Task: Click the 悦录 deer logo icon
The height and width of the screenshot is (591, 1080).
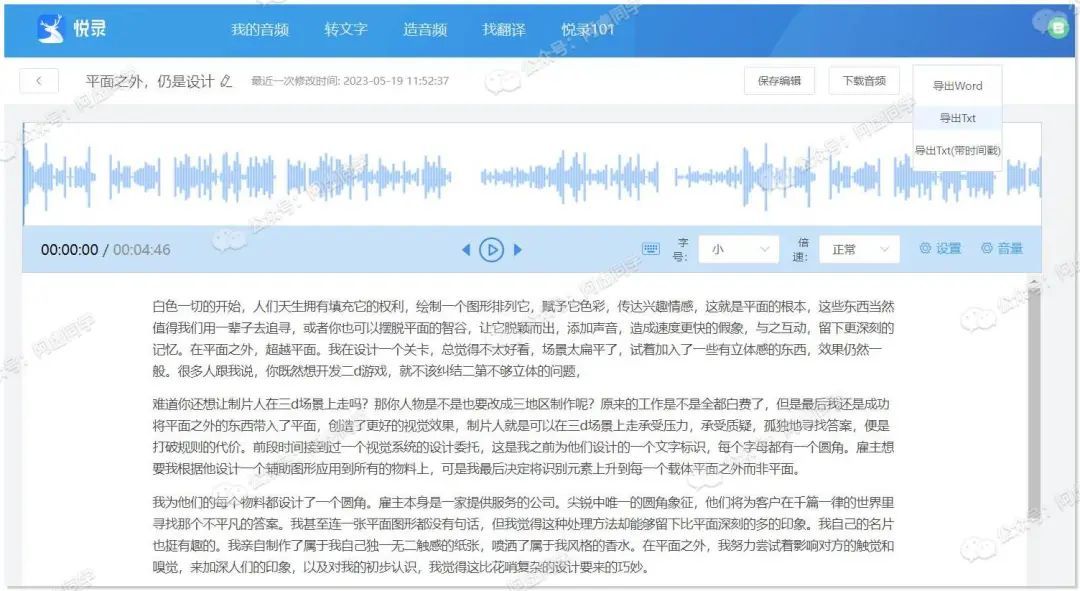Action: (50, 29)
